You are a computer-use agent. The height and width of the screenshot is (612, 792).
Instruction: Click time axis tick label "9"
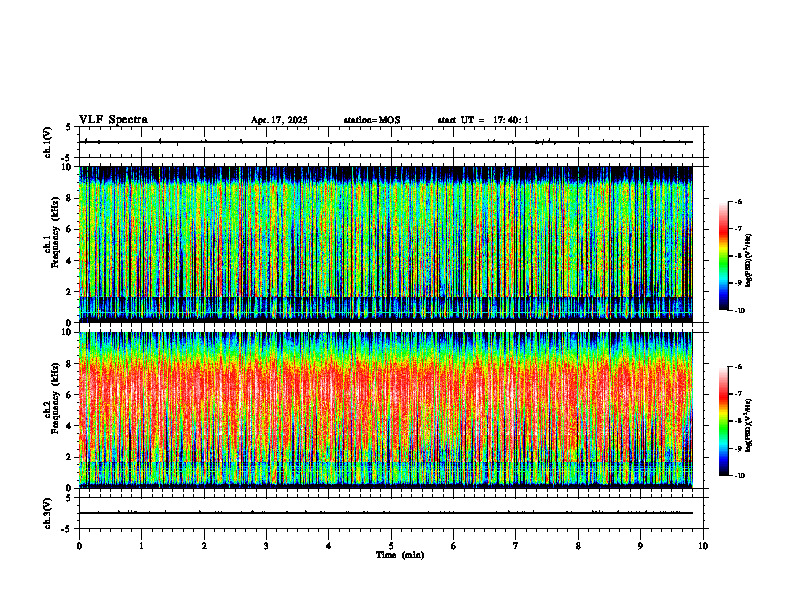[640, 546]
